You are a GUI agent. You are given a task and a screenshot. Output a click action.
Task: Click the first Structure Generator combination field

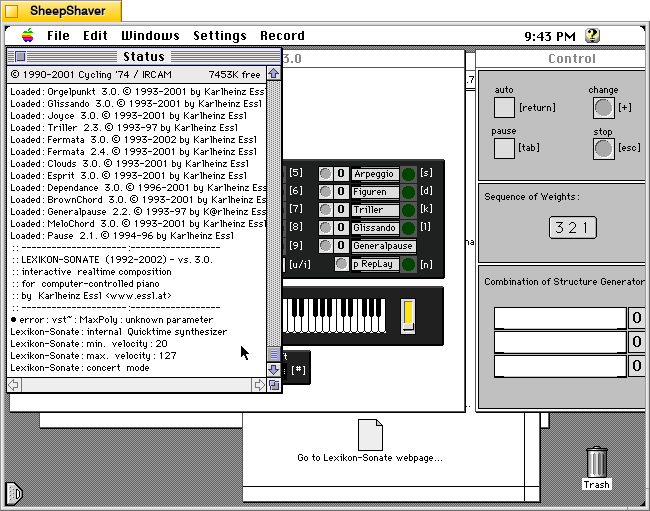(560, 318)
